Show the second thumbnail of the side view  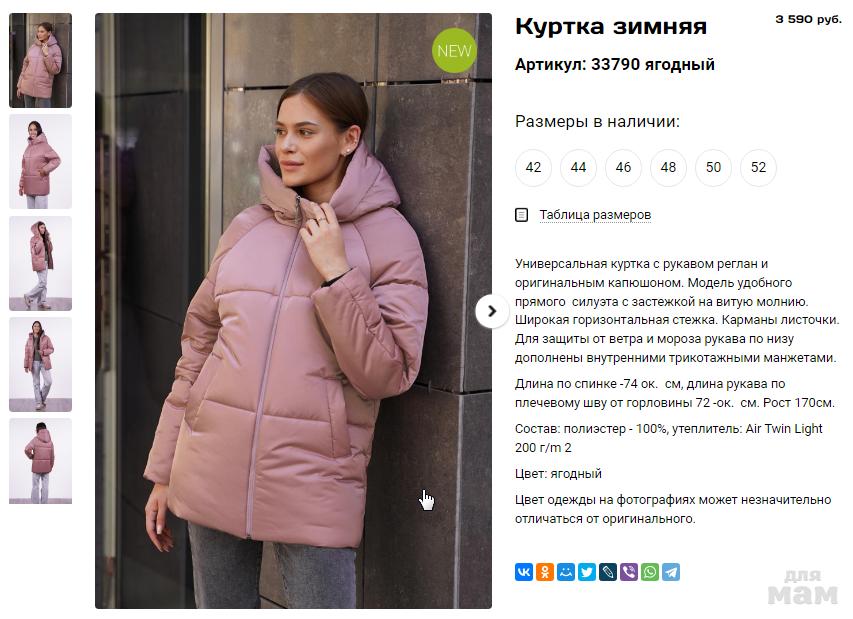click(40, 162)
